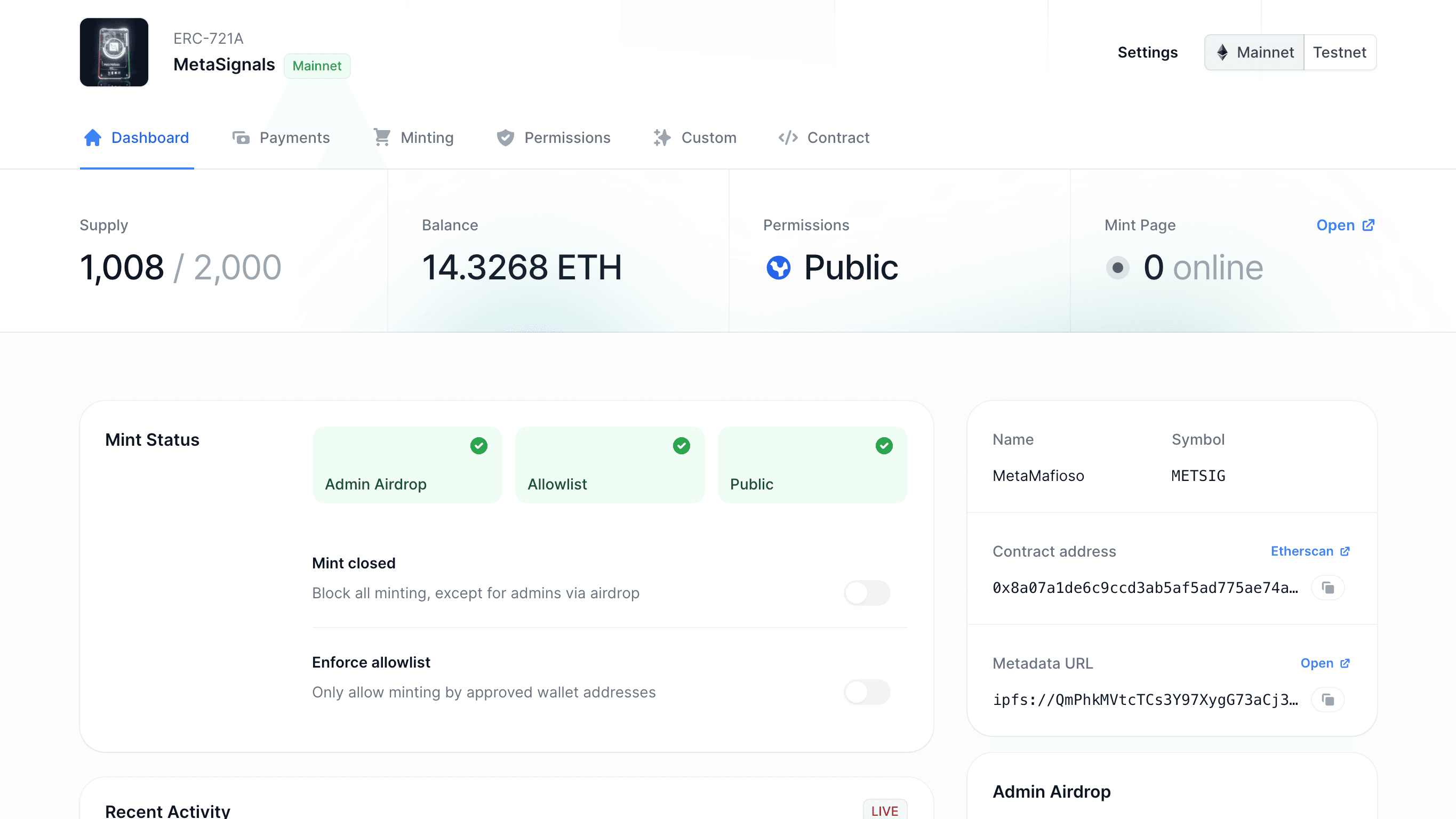This screenshot has width=1456, height=819.
Task: Click the Custom settings gear icon
Action: (x=663, y=137)
